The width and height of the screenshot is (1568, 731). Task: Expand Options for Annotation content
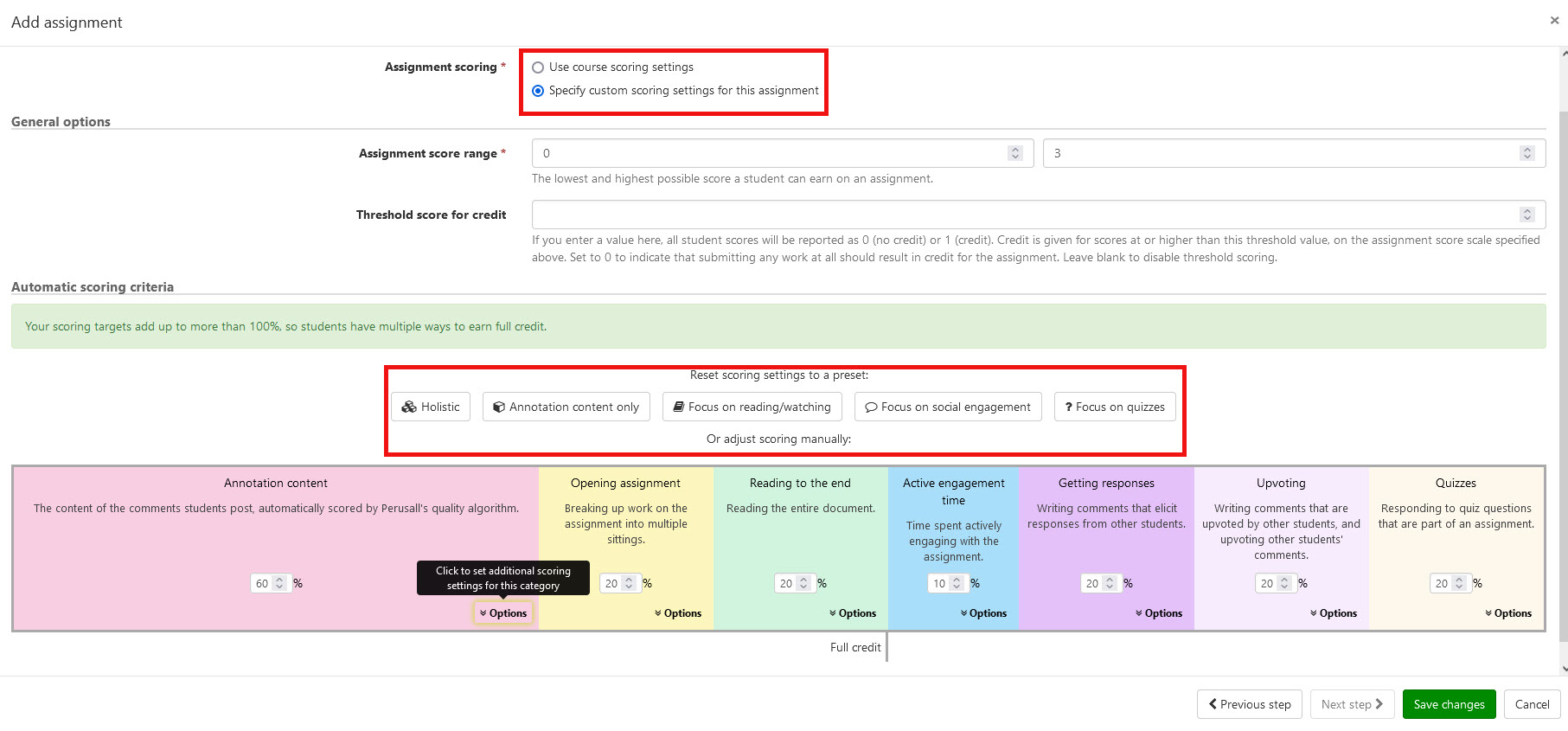503,613
